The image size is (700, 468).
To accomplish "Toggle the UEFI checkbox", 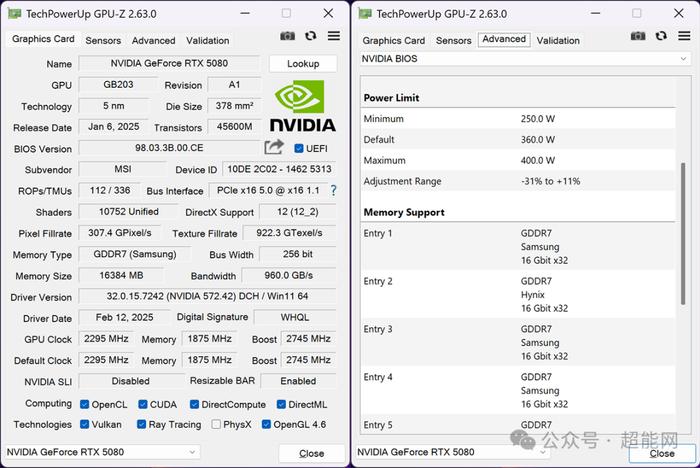I will point(299,148).
